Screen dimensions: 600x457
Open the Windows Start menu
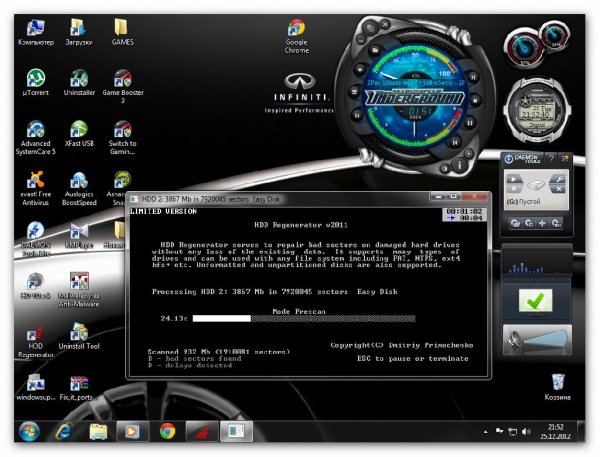click(x=29, y=431)
